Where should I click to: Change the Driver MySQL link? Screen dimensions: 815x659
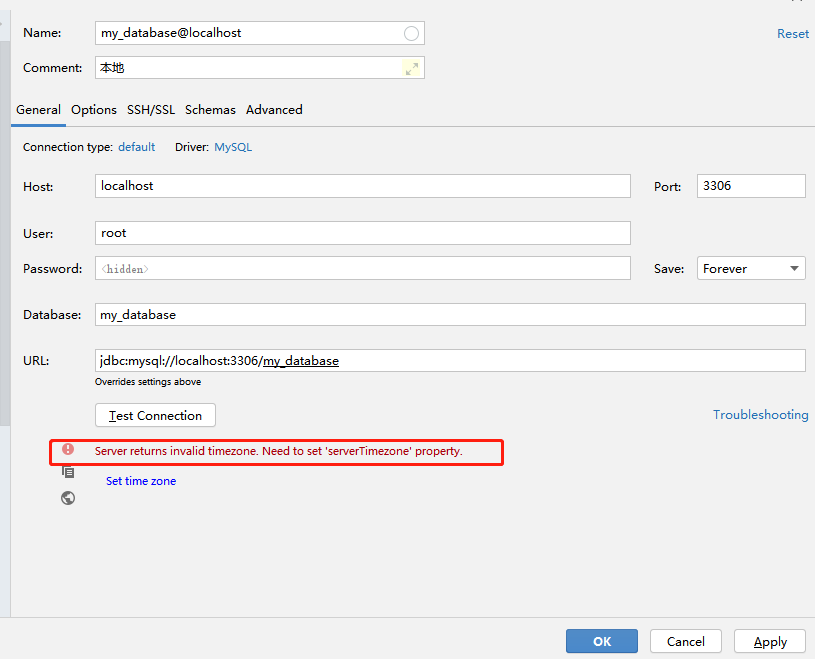[x=233, y=147]
